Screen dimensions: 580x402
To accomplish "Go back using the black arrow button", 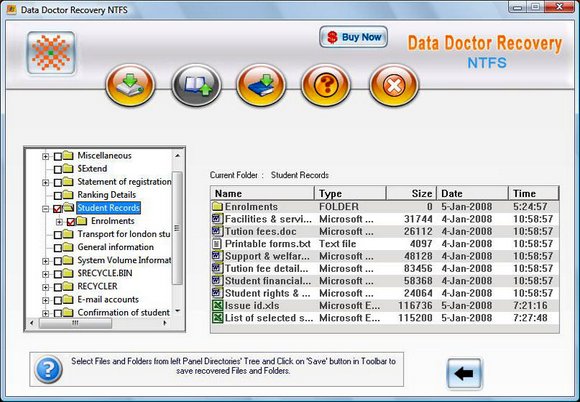I will point(464,374).
